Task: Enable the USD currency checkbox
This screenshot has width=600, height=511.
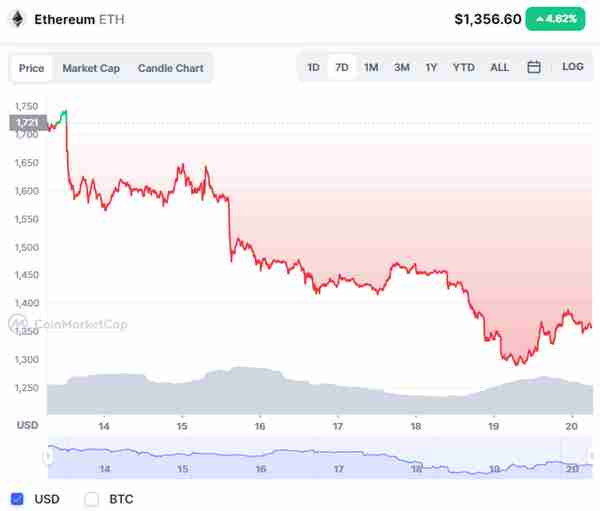Action: (x=17, y=499)
